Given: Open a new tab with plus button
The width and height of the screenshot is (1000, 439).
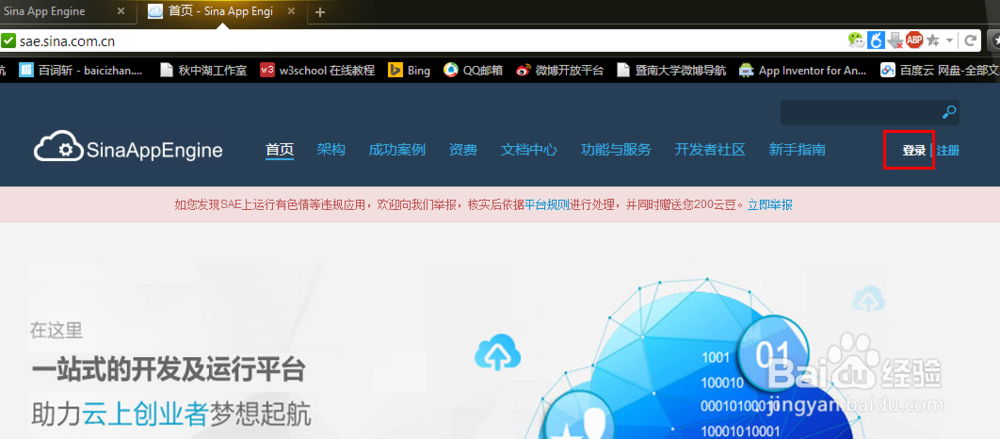Looking at the screenshot, I should click(x=320, y=12).
